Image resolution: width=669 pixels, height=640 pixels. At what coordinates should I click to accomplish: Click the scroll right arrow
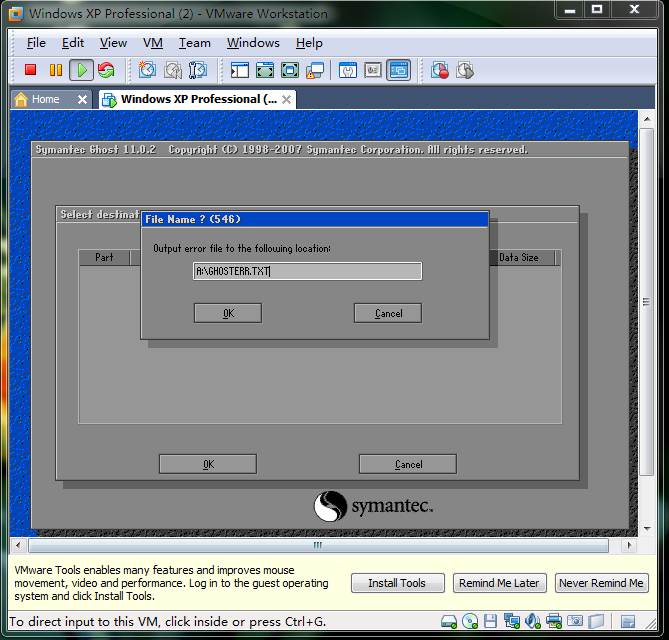[x=629, y=545]
